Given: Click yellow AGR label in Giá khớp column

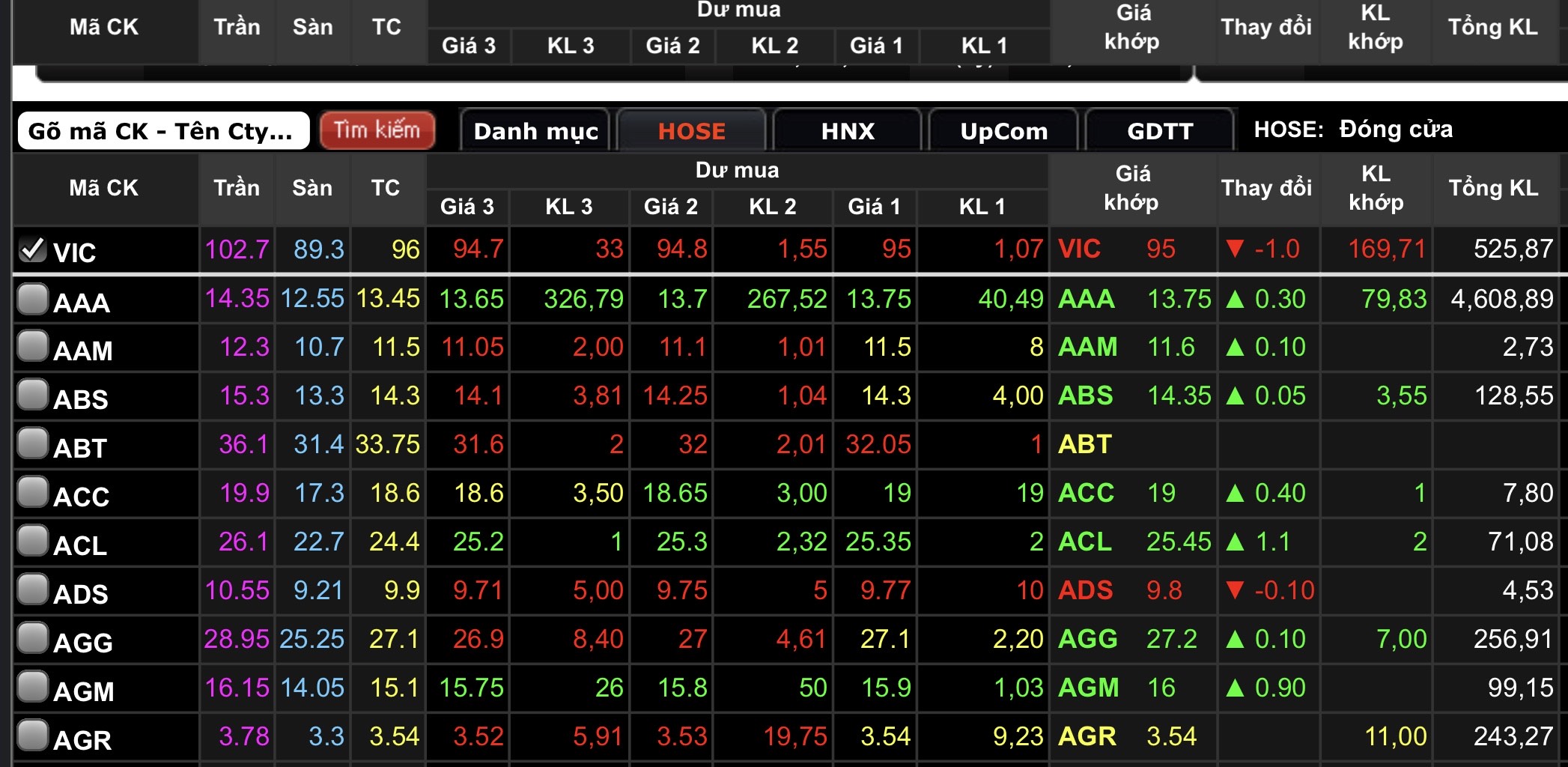Looking at the screenshot, I should [x=1087, y=736].
